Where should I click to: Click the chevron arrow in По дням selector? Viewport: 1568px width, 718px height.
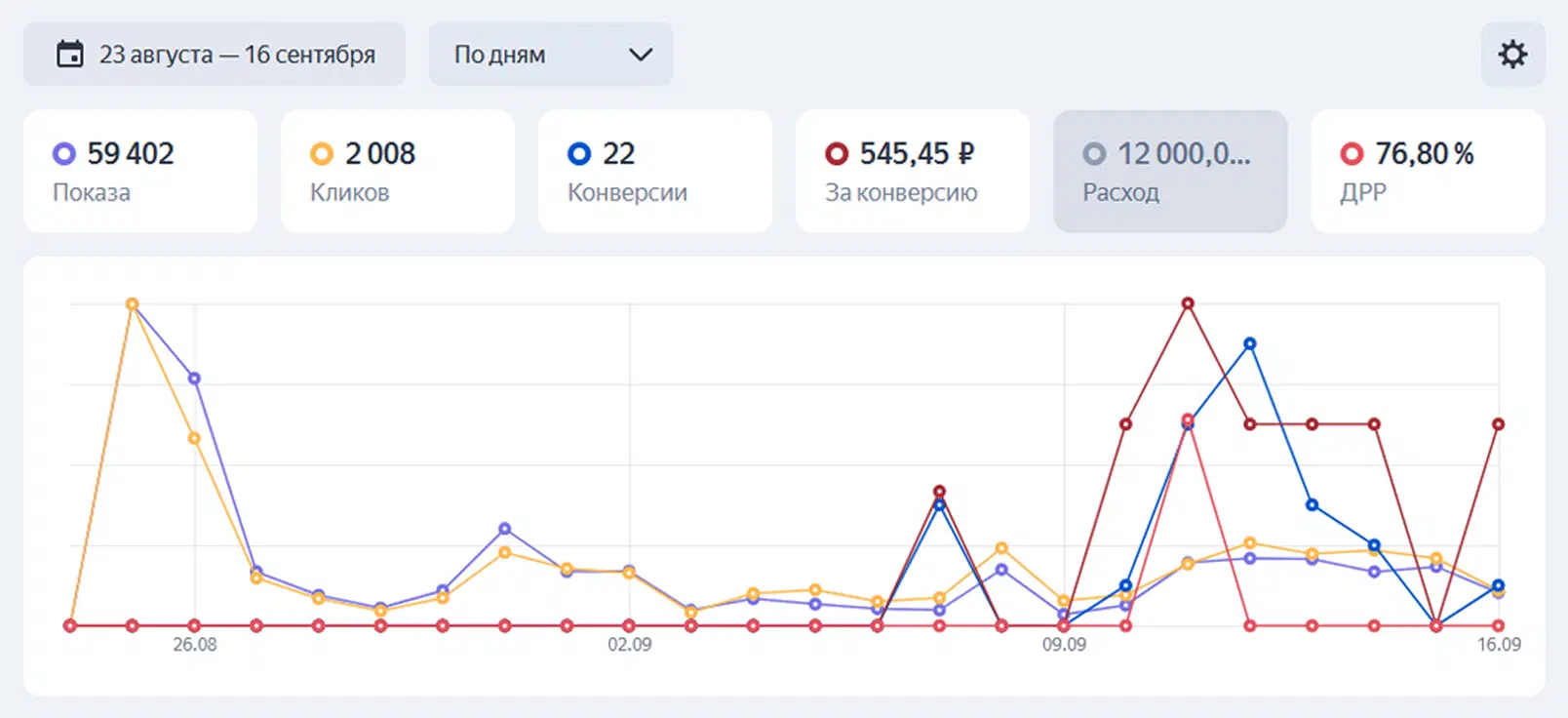(x=641, y=55)
